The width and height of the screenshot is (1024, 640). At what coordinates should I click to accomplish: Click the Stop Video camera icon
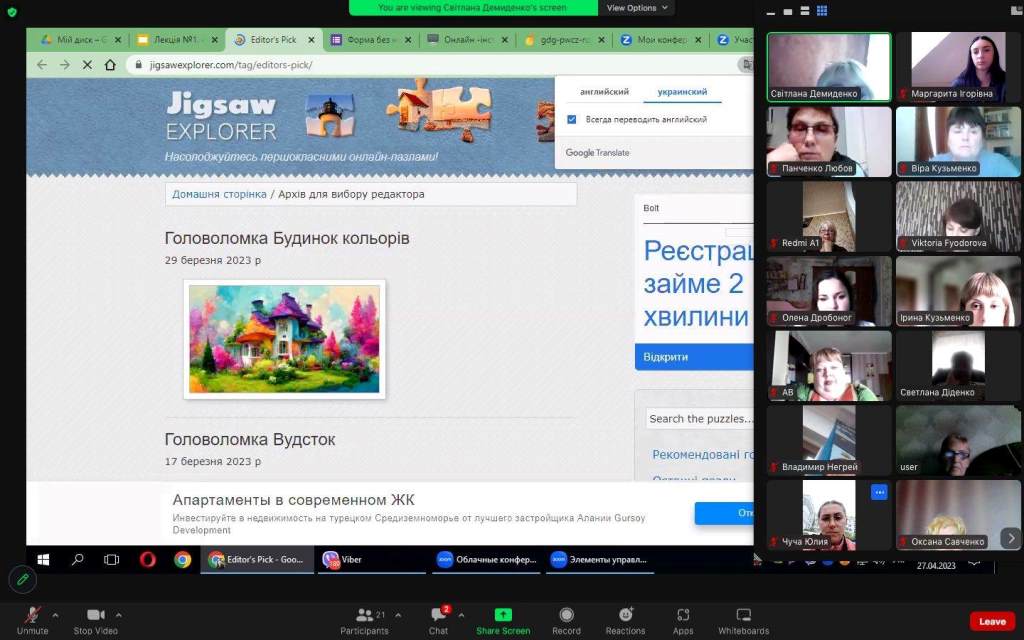point(96,615)
